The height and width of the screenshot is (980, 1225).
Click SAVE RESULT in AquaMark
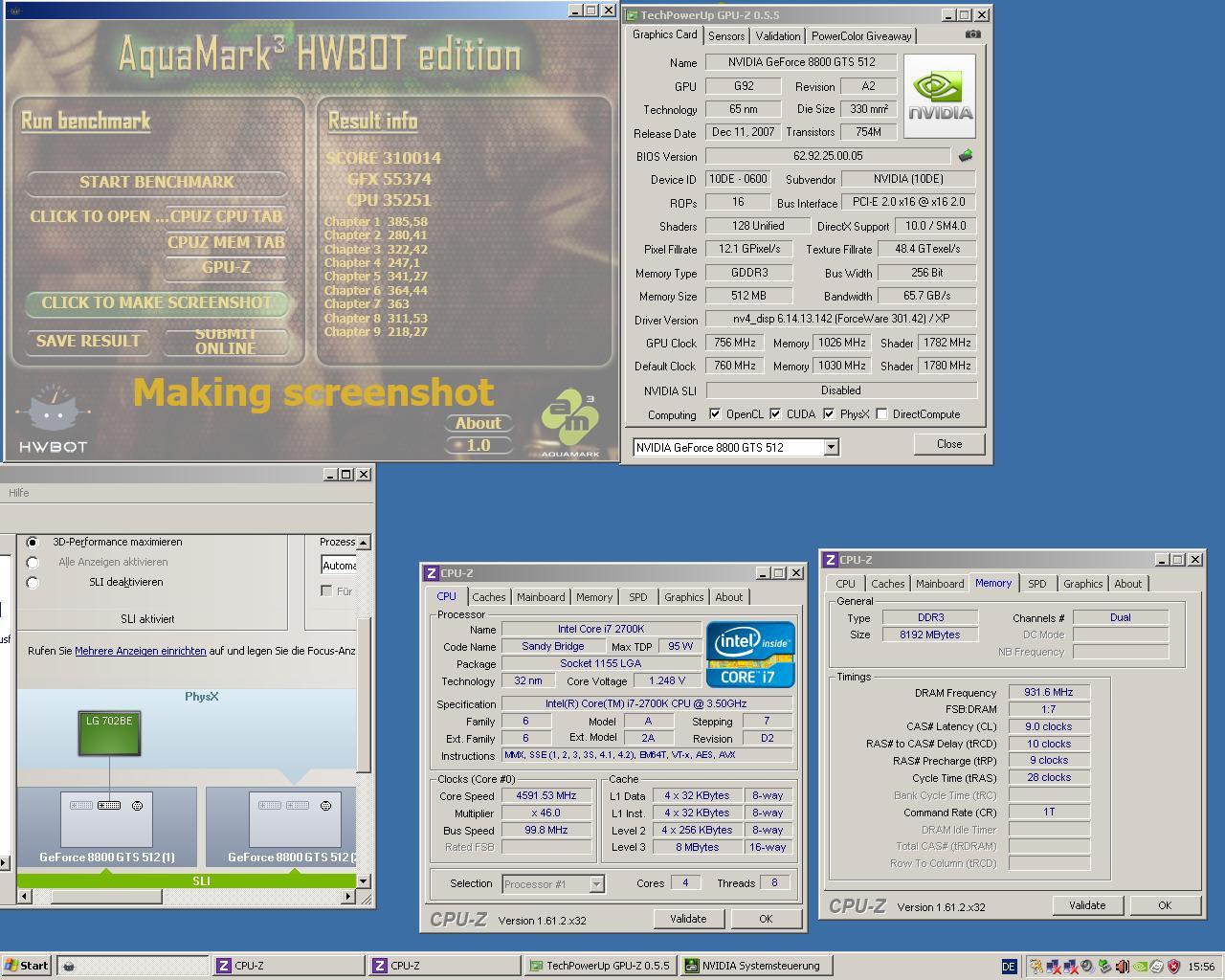tap(88, 341)
